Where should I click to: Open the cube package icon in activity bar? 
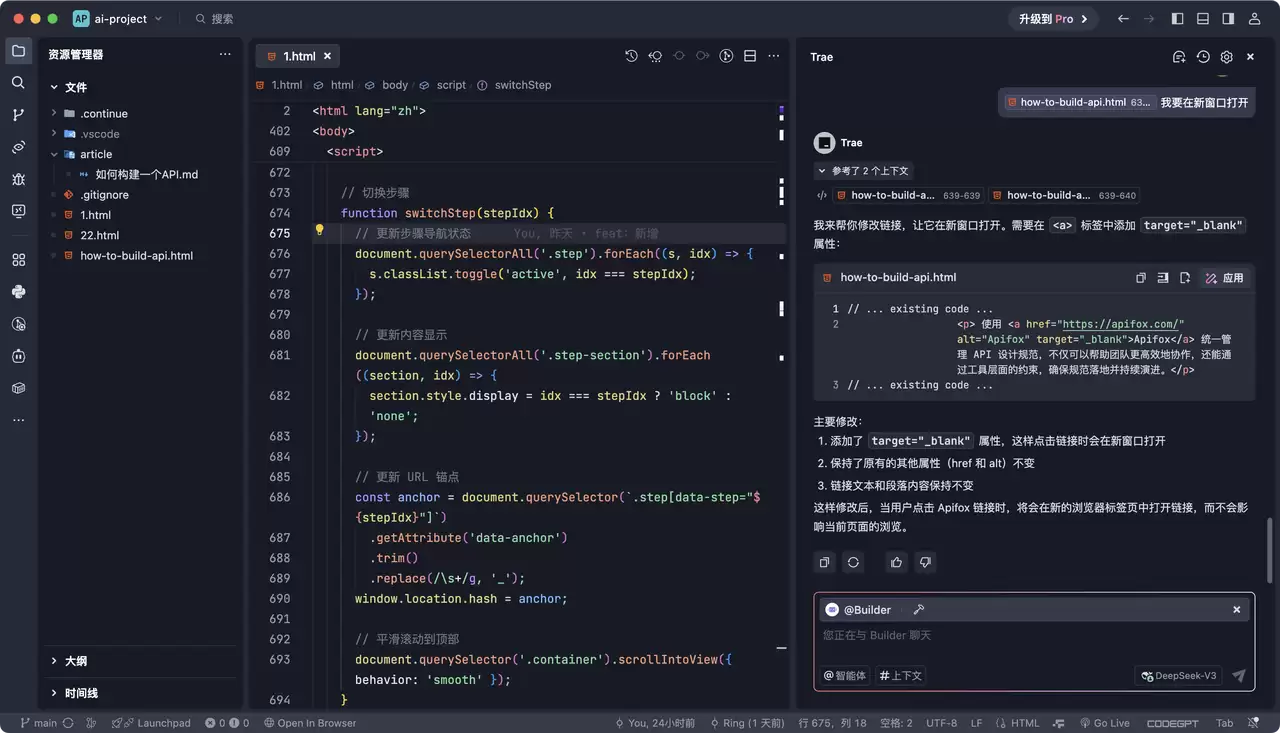coord(18,388)
